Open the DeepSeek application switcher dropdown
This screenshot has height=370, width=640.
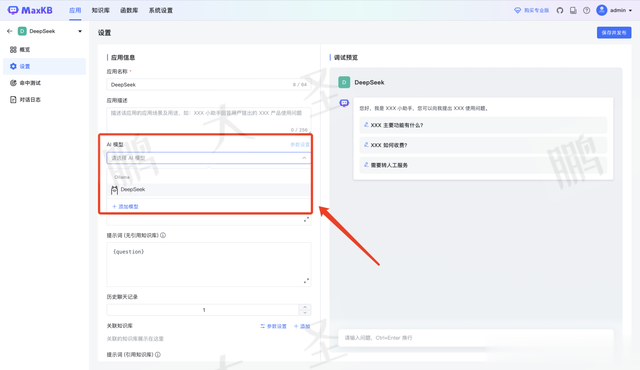[x=80, y=31]
